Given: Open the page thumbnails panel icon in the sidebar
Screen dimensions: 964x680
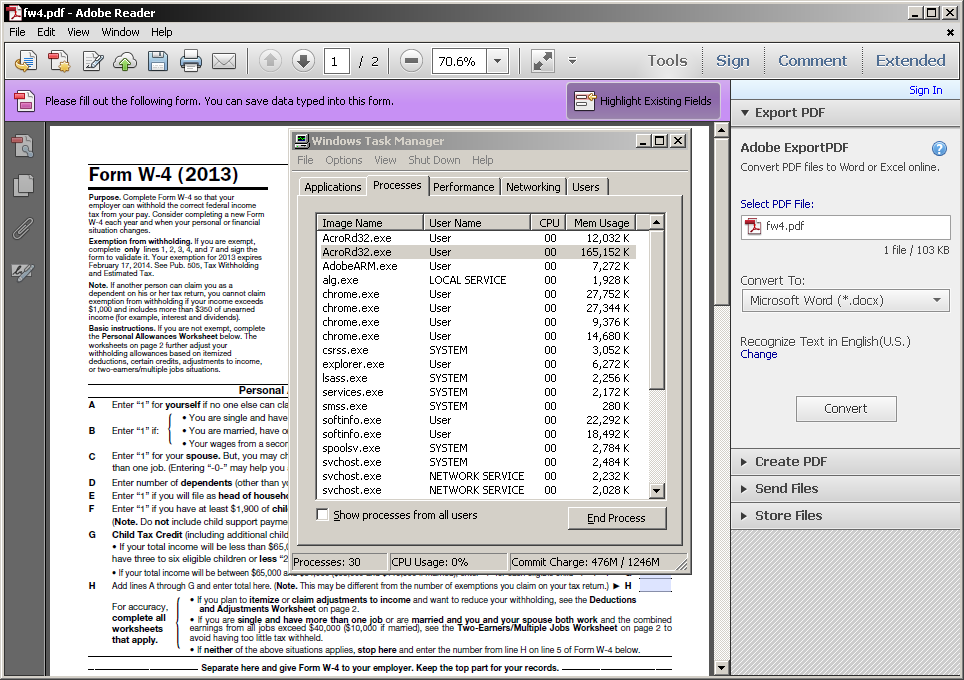Looking at the screenshot, I should click(23, 146).
